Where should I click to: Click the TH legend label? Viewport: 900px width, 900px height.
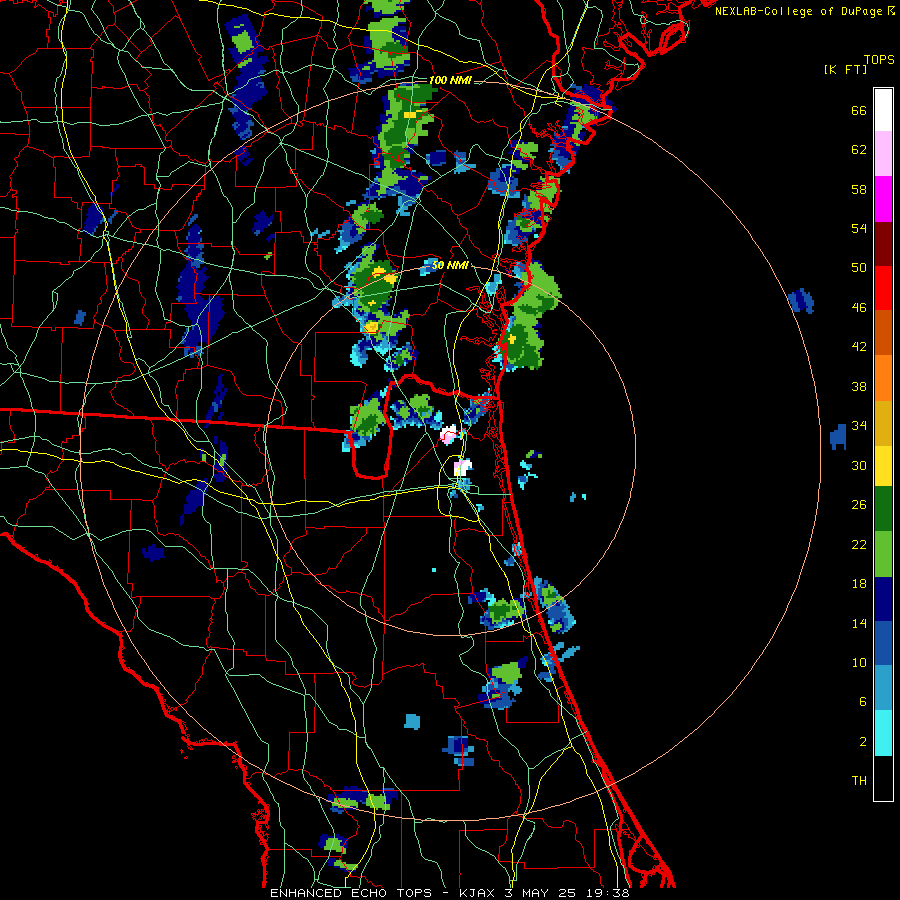point(859,781)
